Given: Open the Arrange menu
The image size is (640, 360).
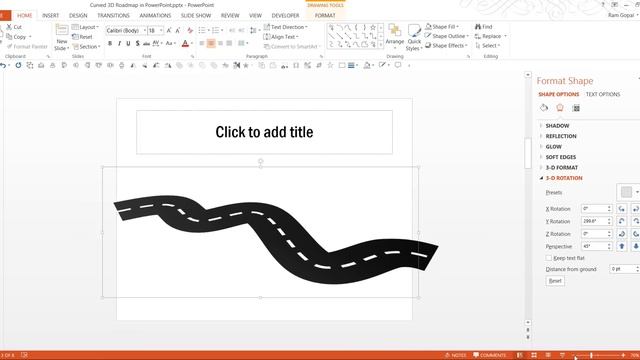Looking at the screenshot, I should 395,36.
